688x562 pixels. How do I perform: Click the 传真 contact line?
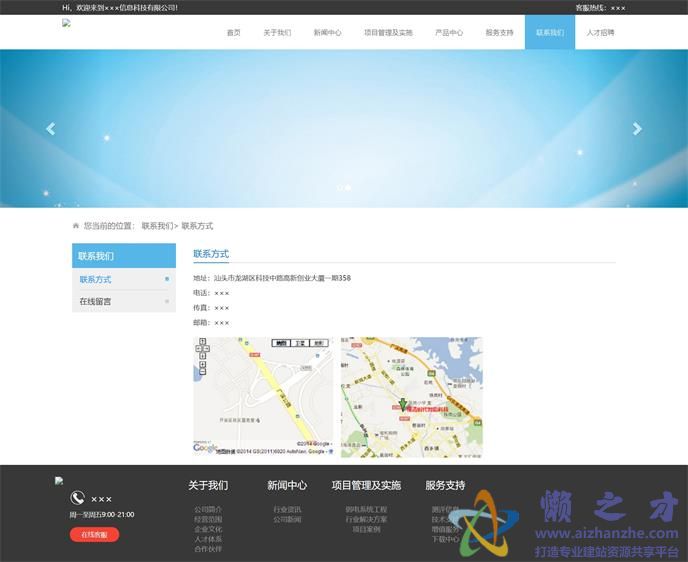(211, 308)
